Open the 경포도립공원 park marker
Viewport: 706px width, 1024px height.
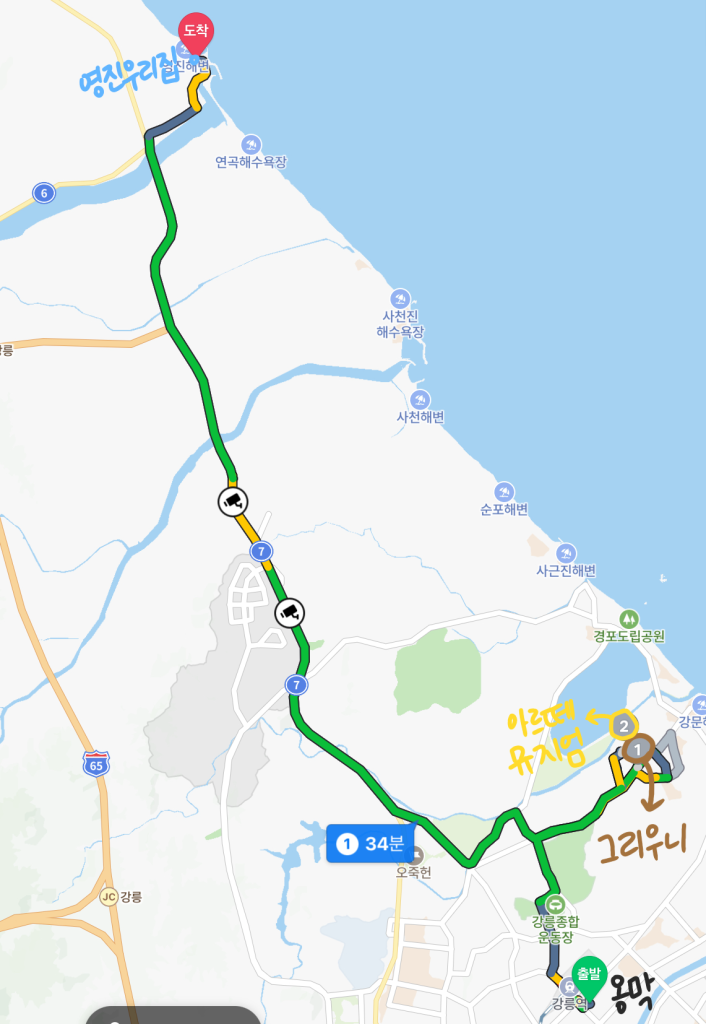tap(629, 618)
